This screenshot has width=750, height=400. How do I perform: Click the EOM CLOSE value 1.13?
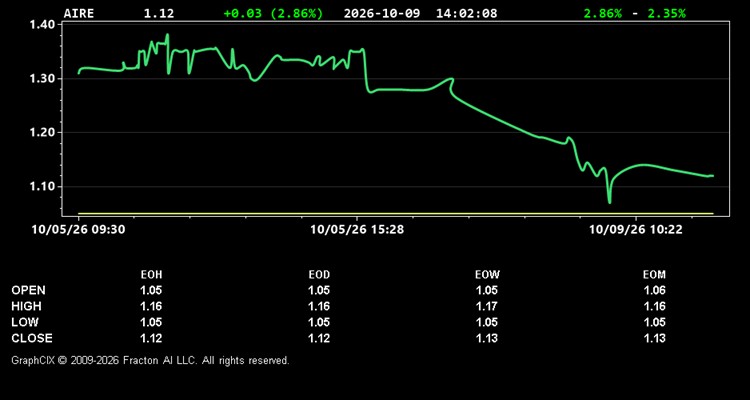point(655,338)
